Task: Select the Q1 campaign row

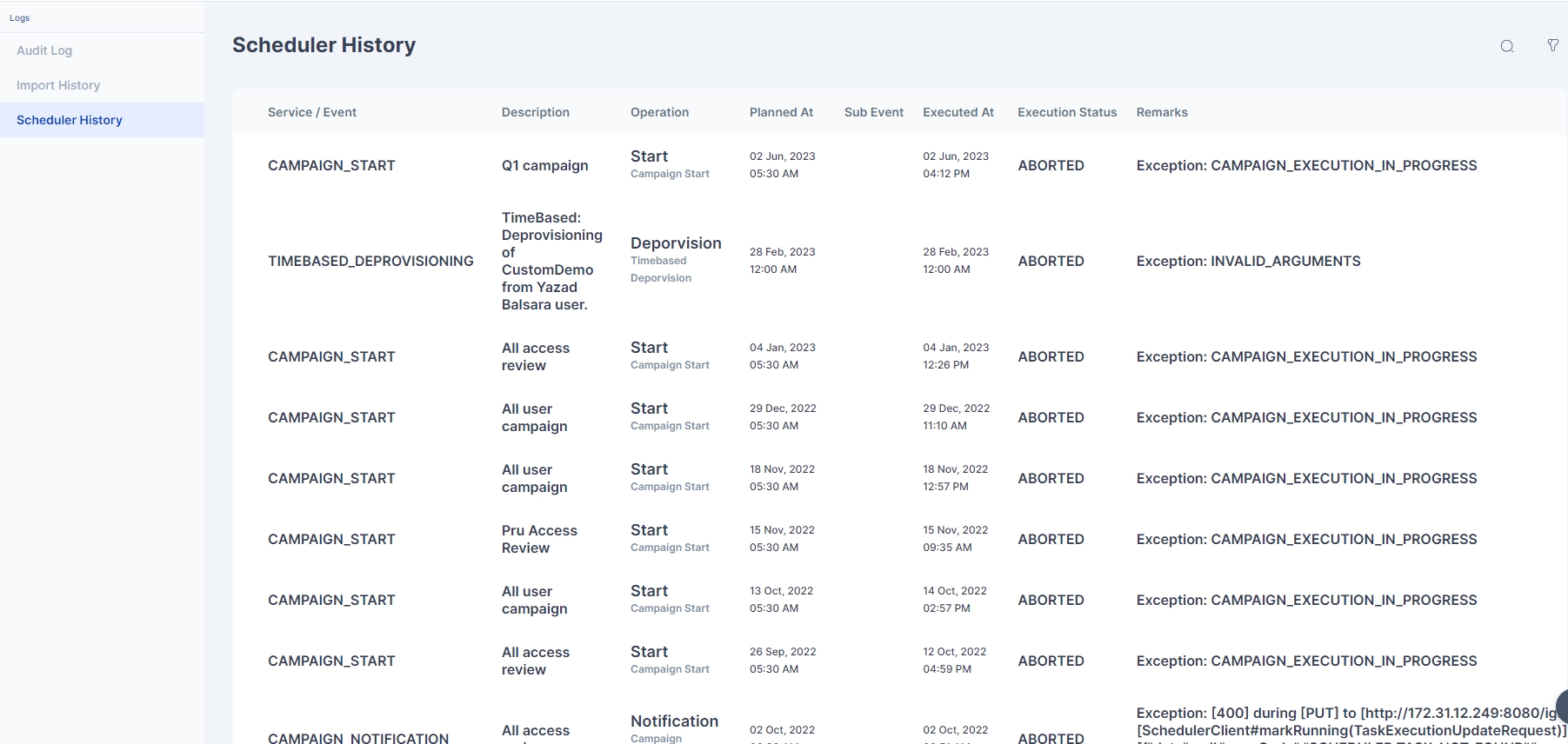Action: (544, 165)
